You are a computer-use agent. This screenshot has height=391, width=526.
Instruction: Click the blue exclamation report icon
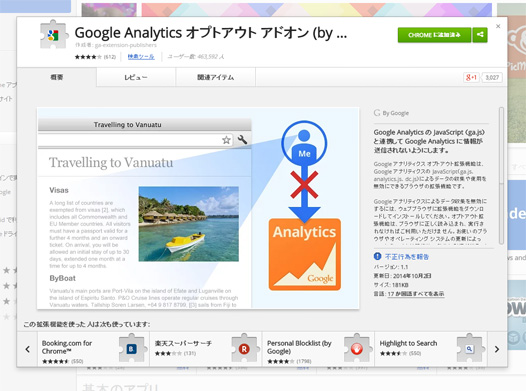[x=377, y=257]
